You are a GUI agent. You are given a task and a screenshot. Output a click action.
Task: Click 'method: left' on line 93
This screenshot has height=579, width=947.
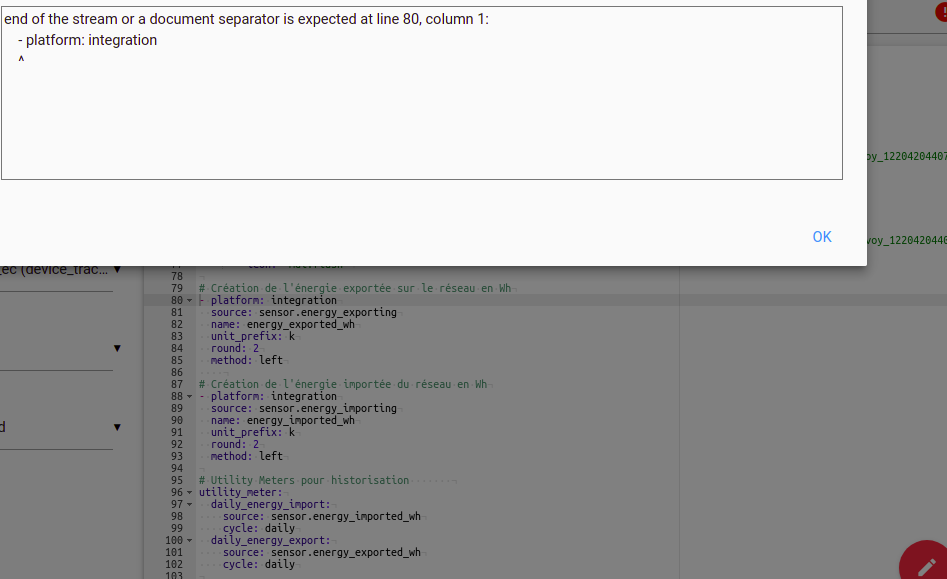247,456
